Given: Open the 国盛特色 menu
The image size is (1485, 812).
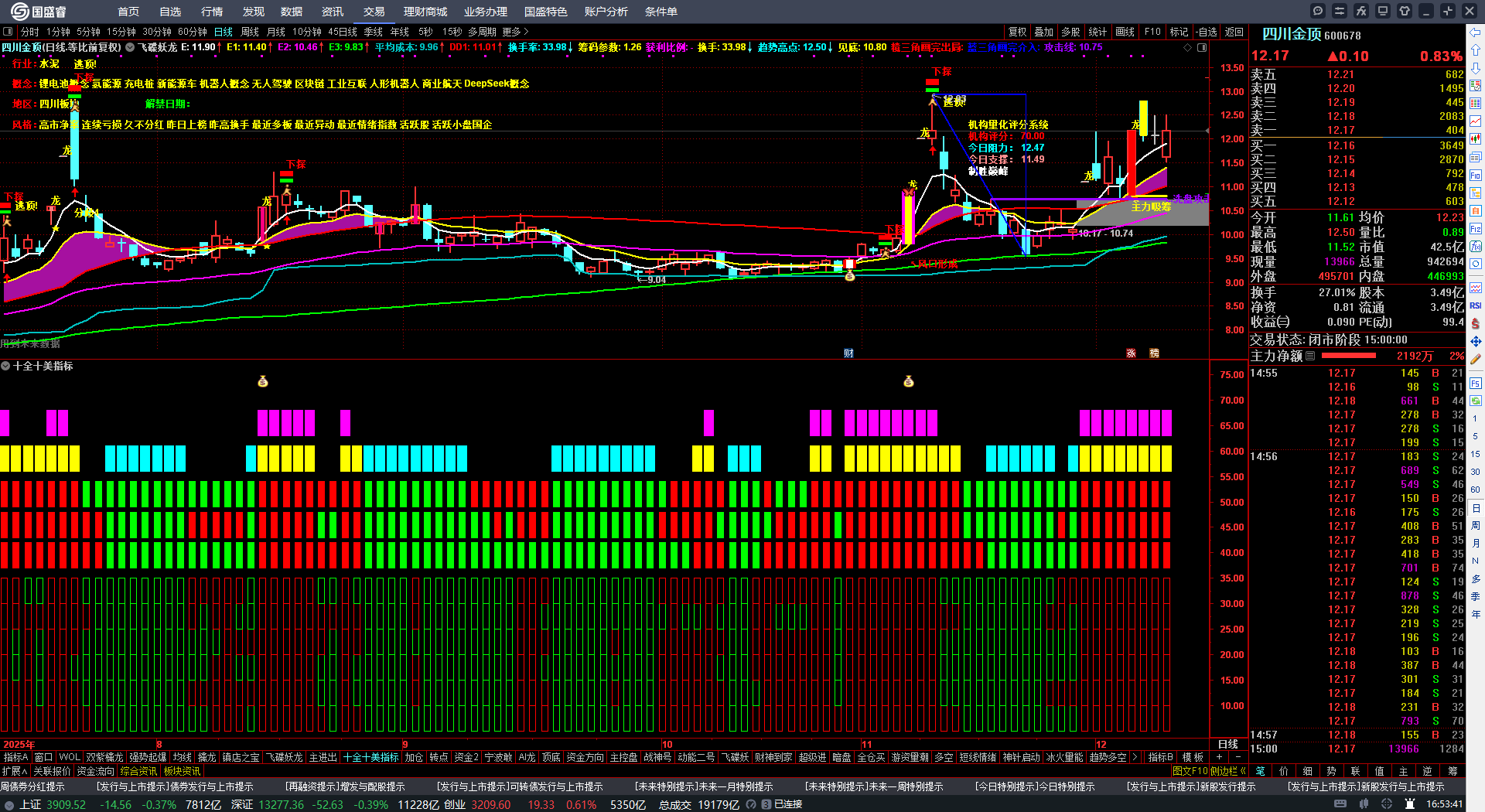Looking at the screenshot, I should pos(546,12).
